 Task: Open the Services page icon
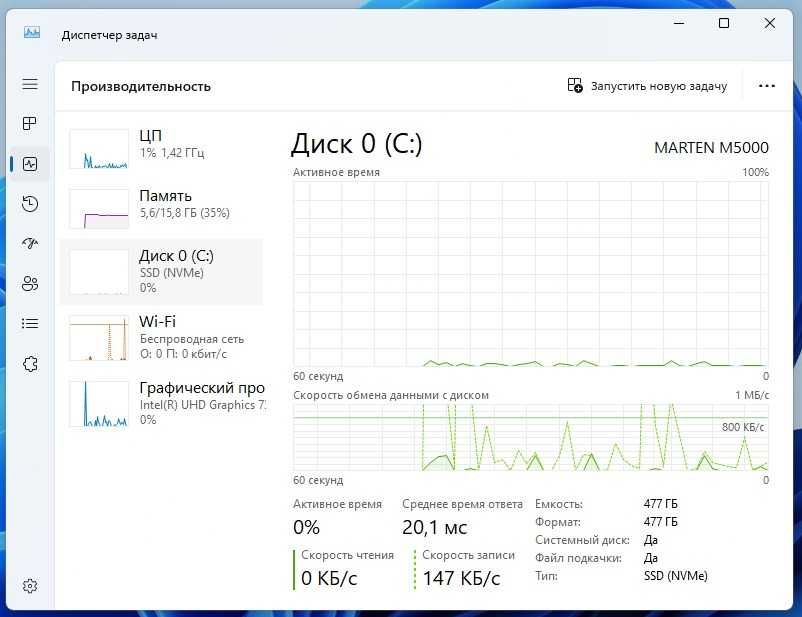30,364
